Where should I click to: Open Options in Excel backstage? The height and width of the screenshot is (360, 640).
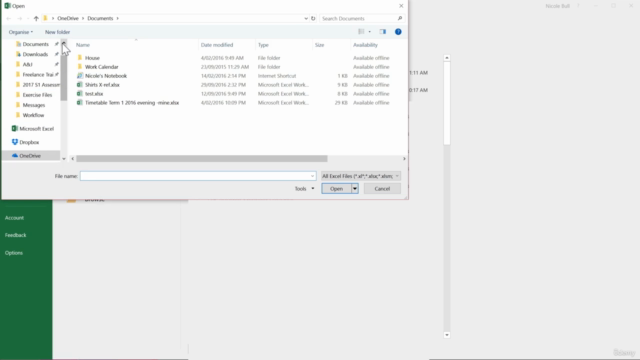tap(14, 253)
